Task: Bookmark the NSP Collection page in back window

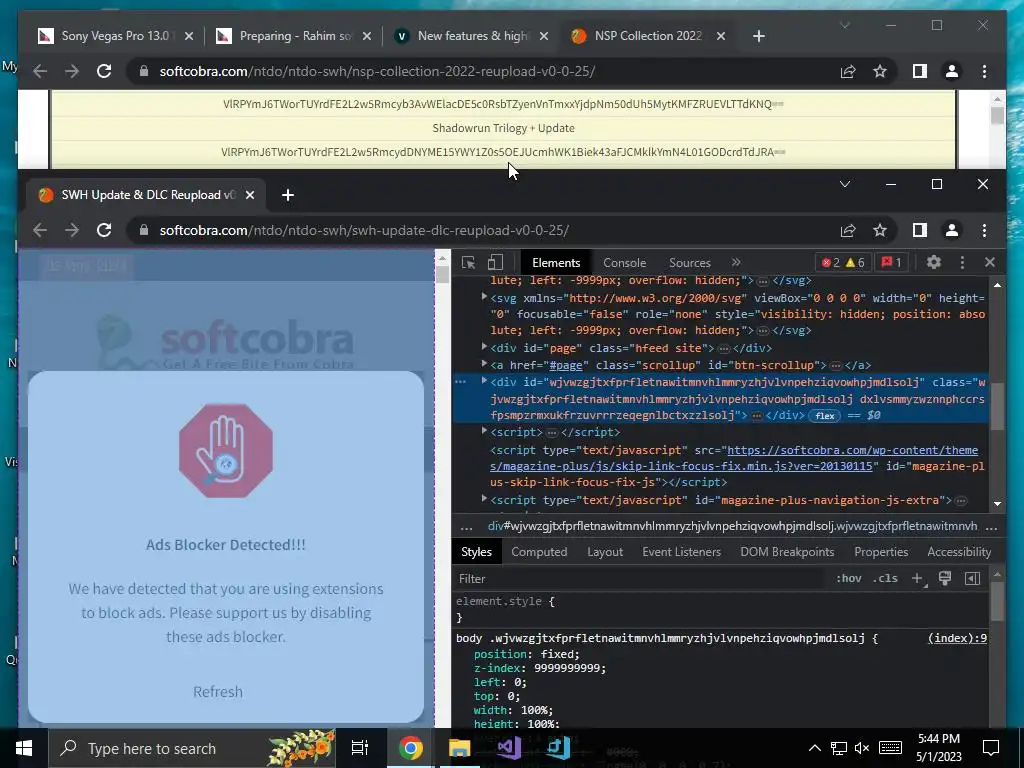Action: 880,71
